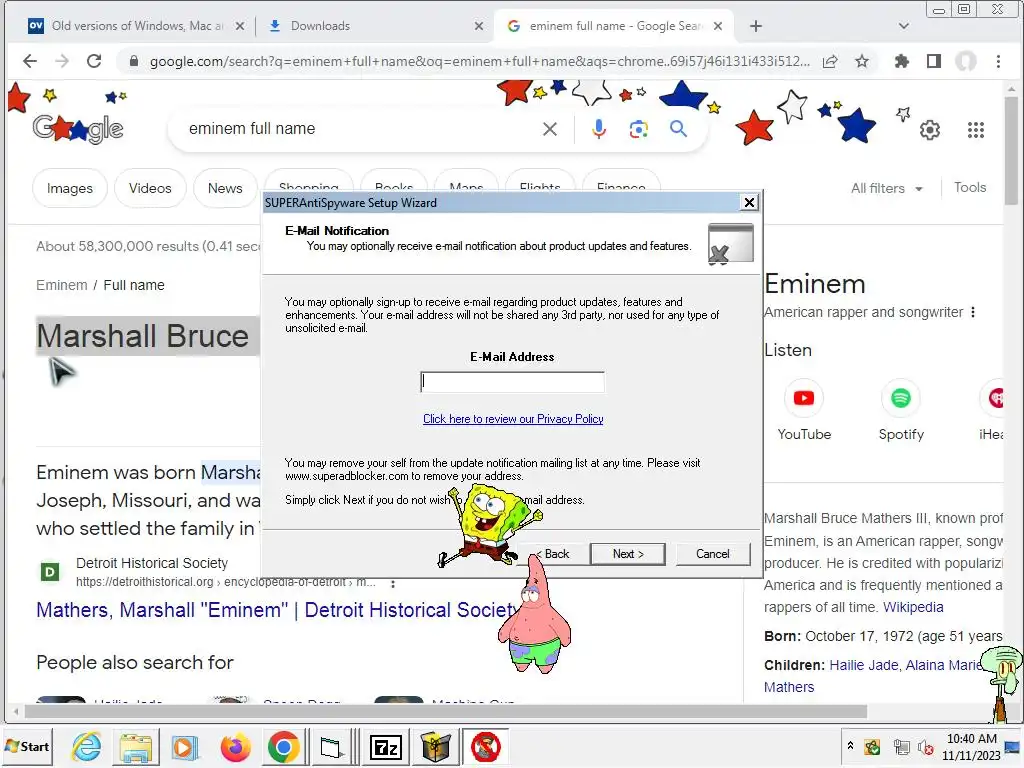The height and width of the screenshot is (768, 1024).
Task: Open result options three dots
Action: pyautogui.click(x=392, y=583)
